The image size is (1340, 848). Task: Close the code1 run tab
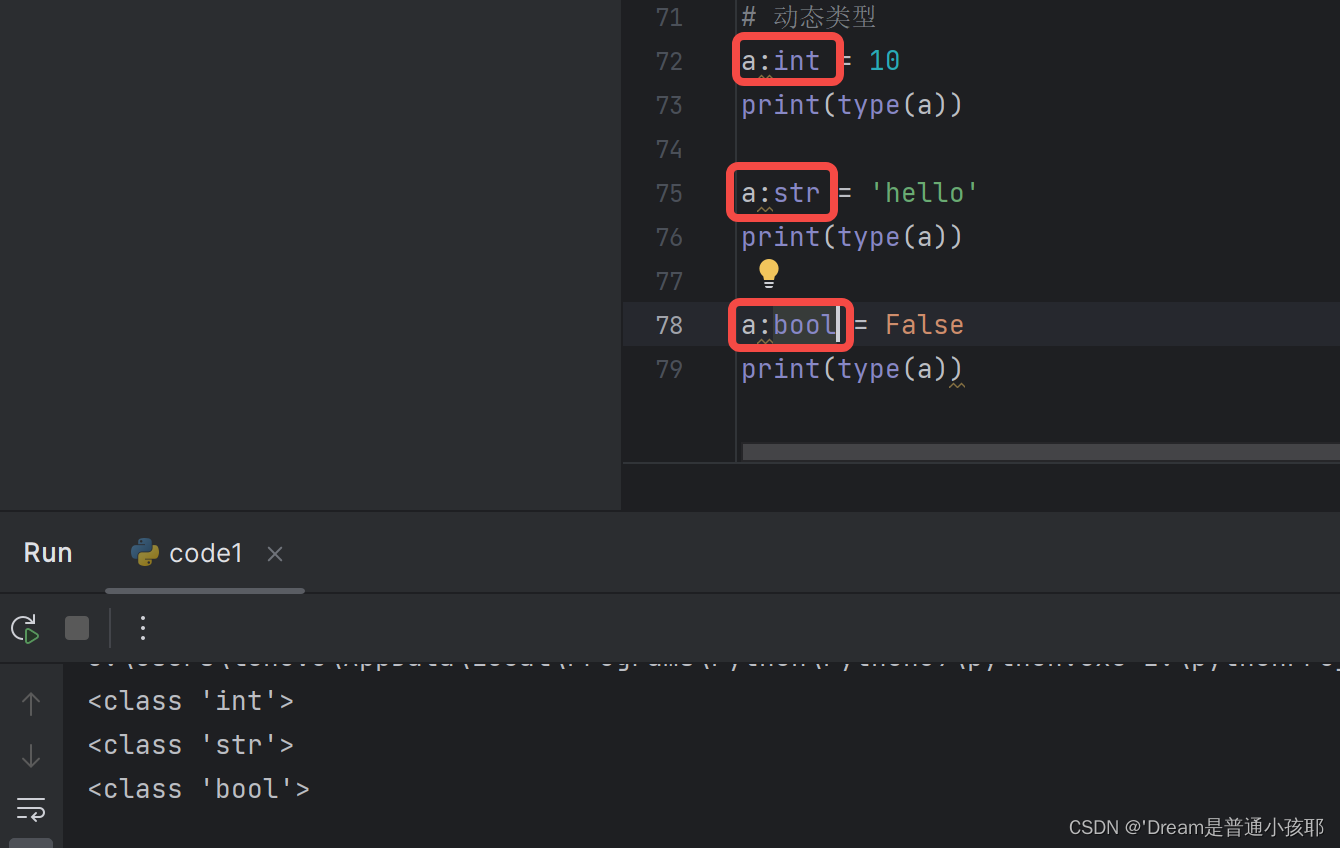pyautogui.click(x=275, y=554)
